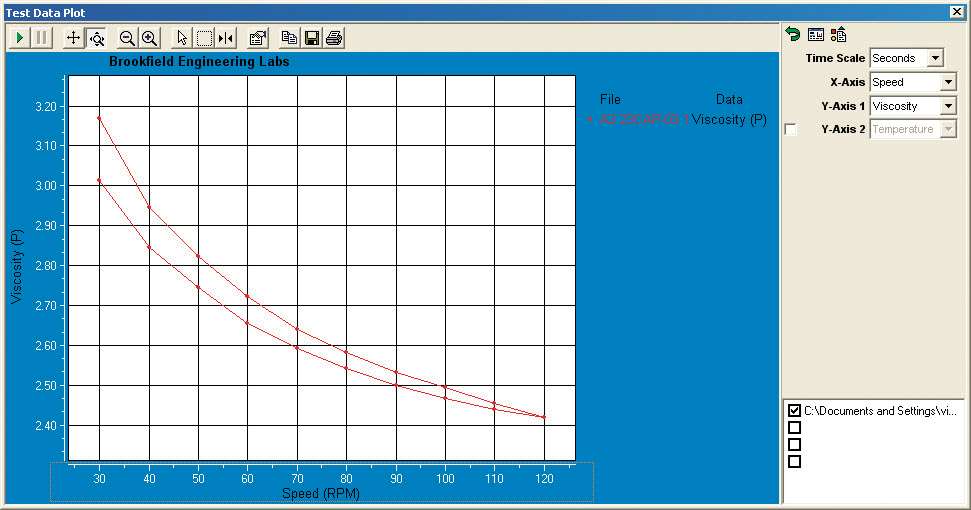Image resolution: width=971 pixels, height=510 pixels.
Task: Uncheck the C:\Documents and Settings file checkbox
Action: coord(794,411)
